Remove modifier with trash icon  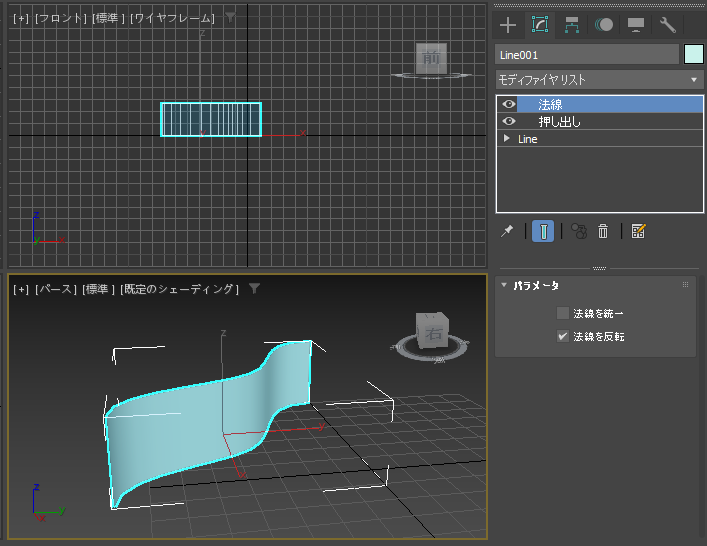click(x=603, y=231)
